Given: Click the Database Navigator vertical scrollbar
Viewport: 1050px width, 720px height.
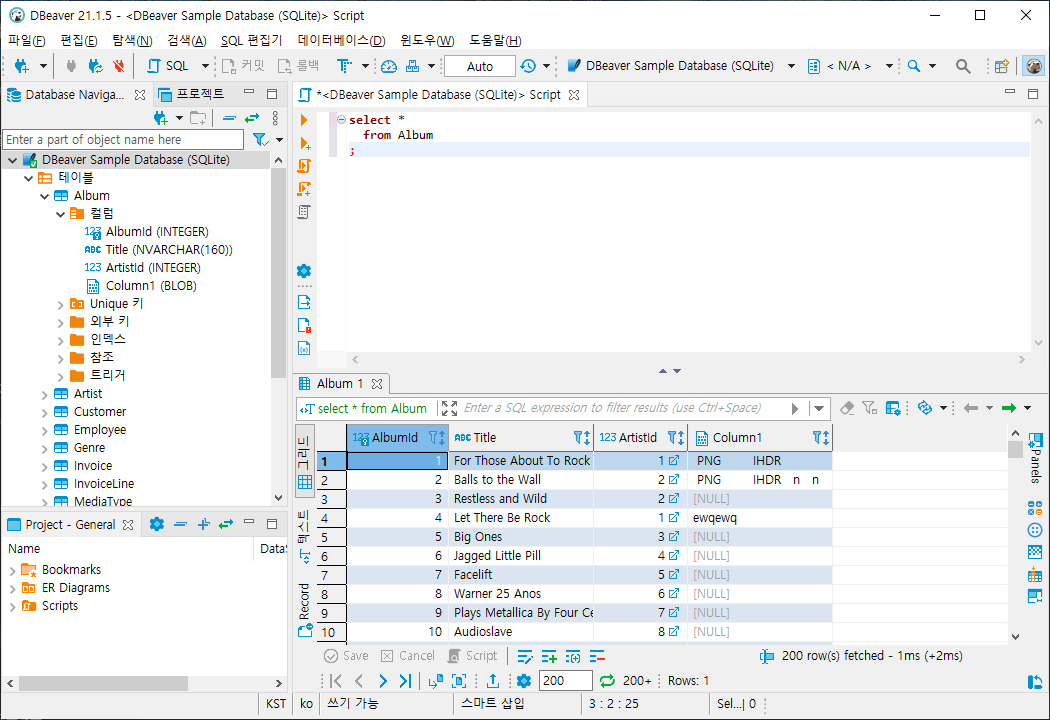Looking at the screenshot, I should 279,273.
